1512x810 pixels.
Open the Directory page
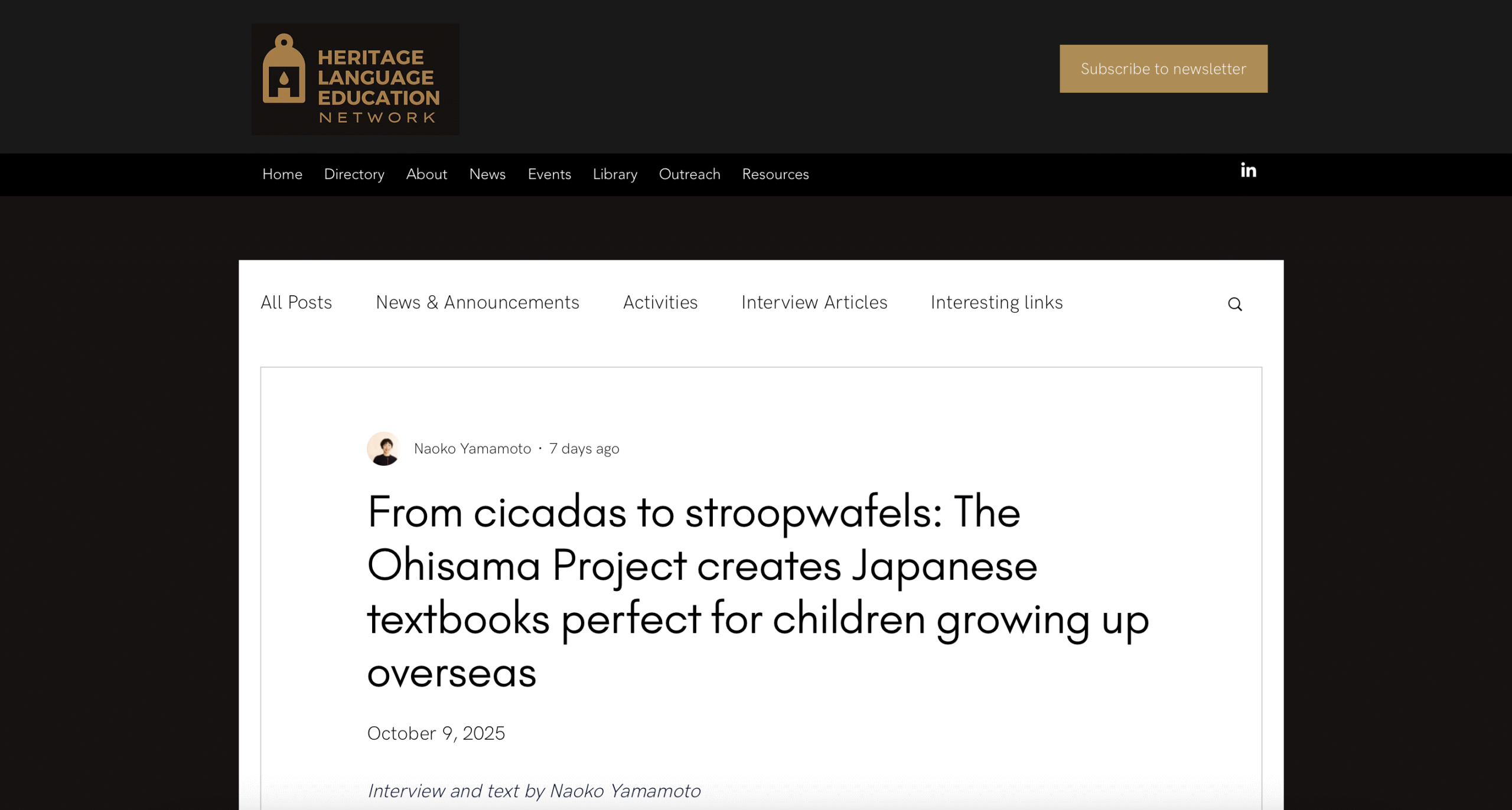click(x=354, y=174)
